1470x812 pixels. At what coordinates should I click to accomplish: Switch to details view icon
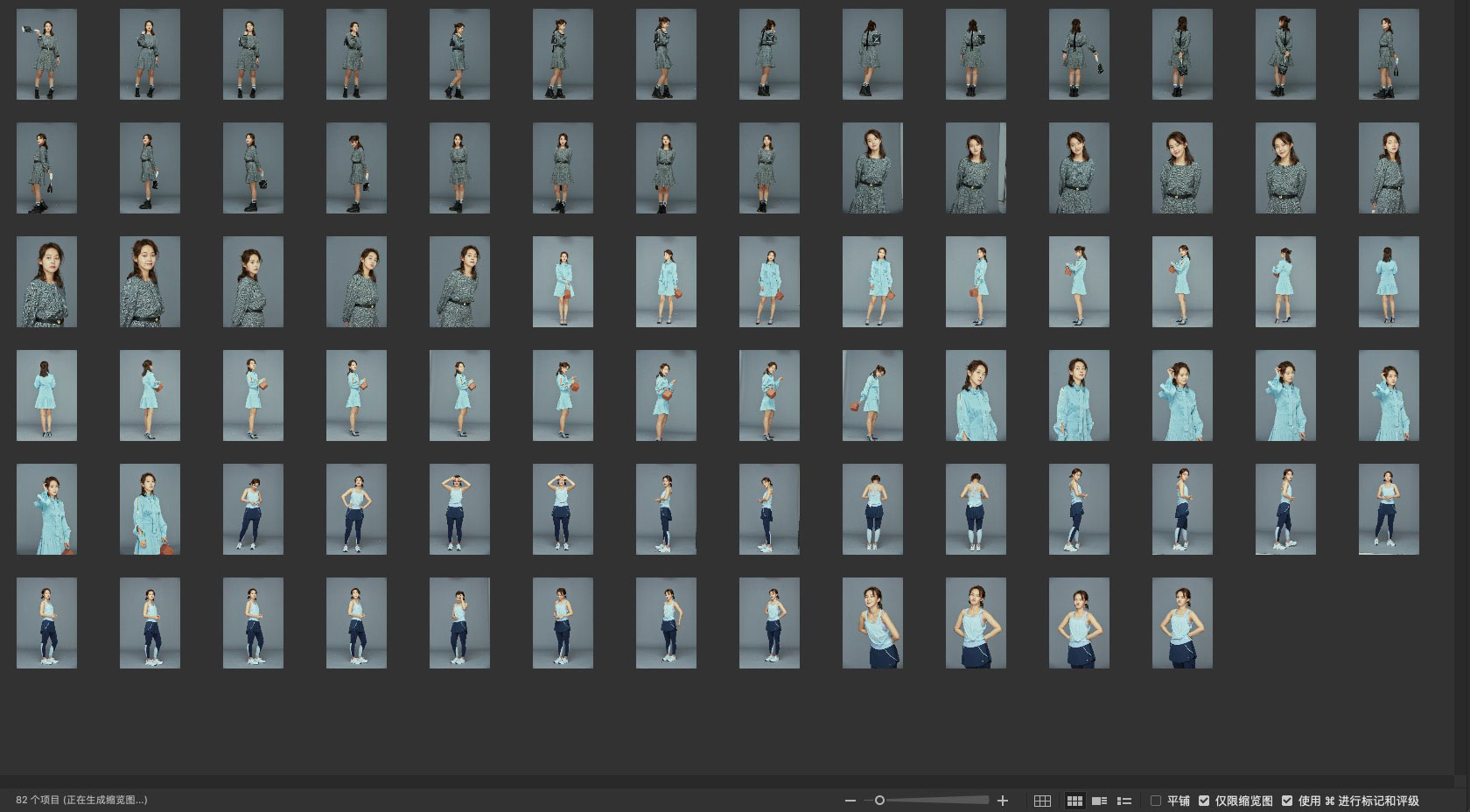click(1100, 801)
